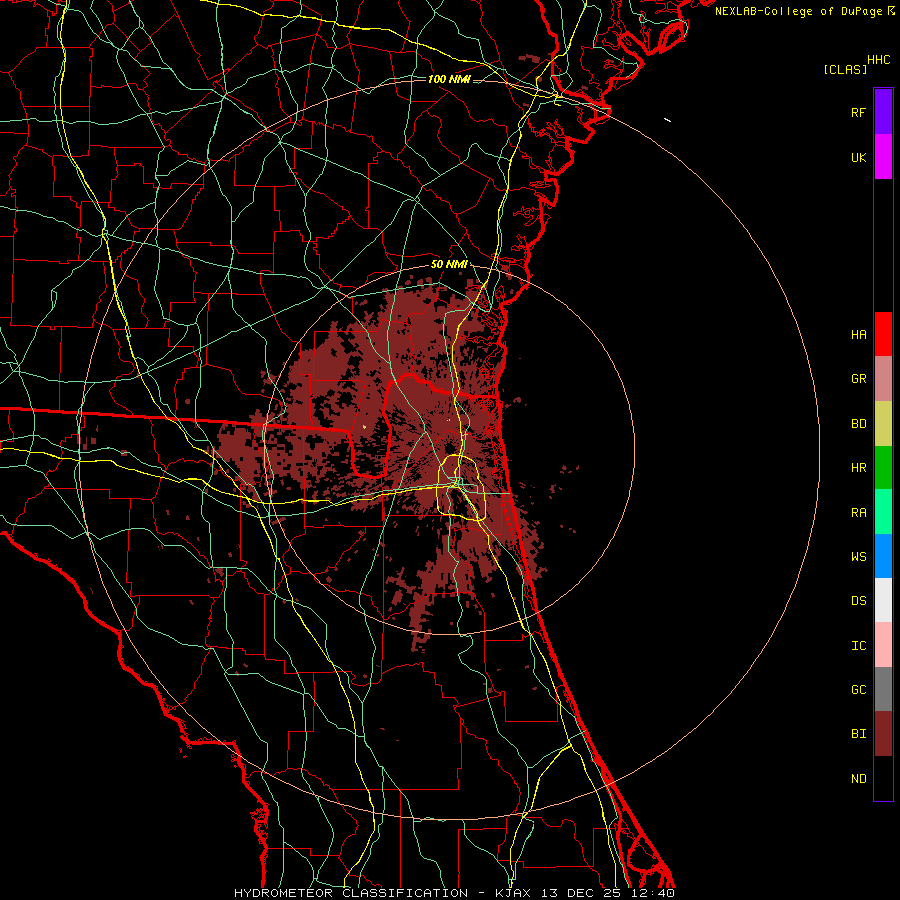Viewport: 900px width, 900px height.
Task: Click the NEXLAB-College of DuPage text
Action: (798, 11)
